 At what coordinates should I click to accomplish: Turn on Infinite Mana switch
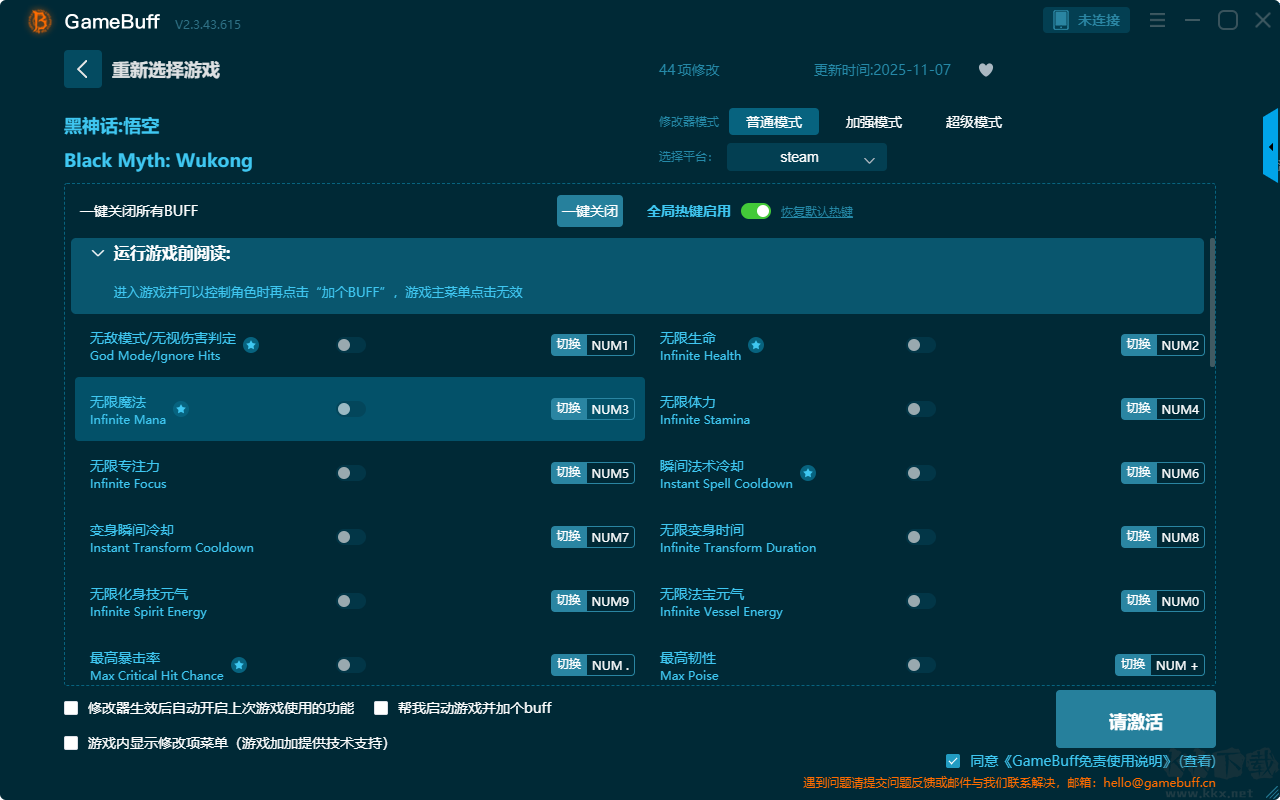351,409
